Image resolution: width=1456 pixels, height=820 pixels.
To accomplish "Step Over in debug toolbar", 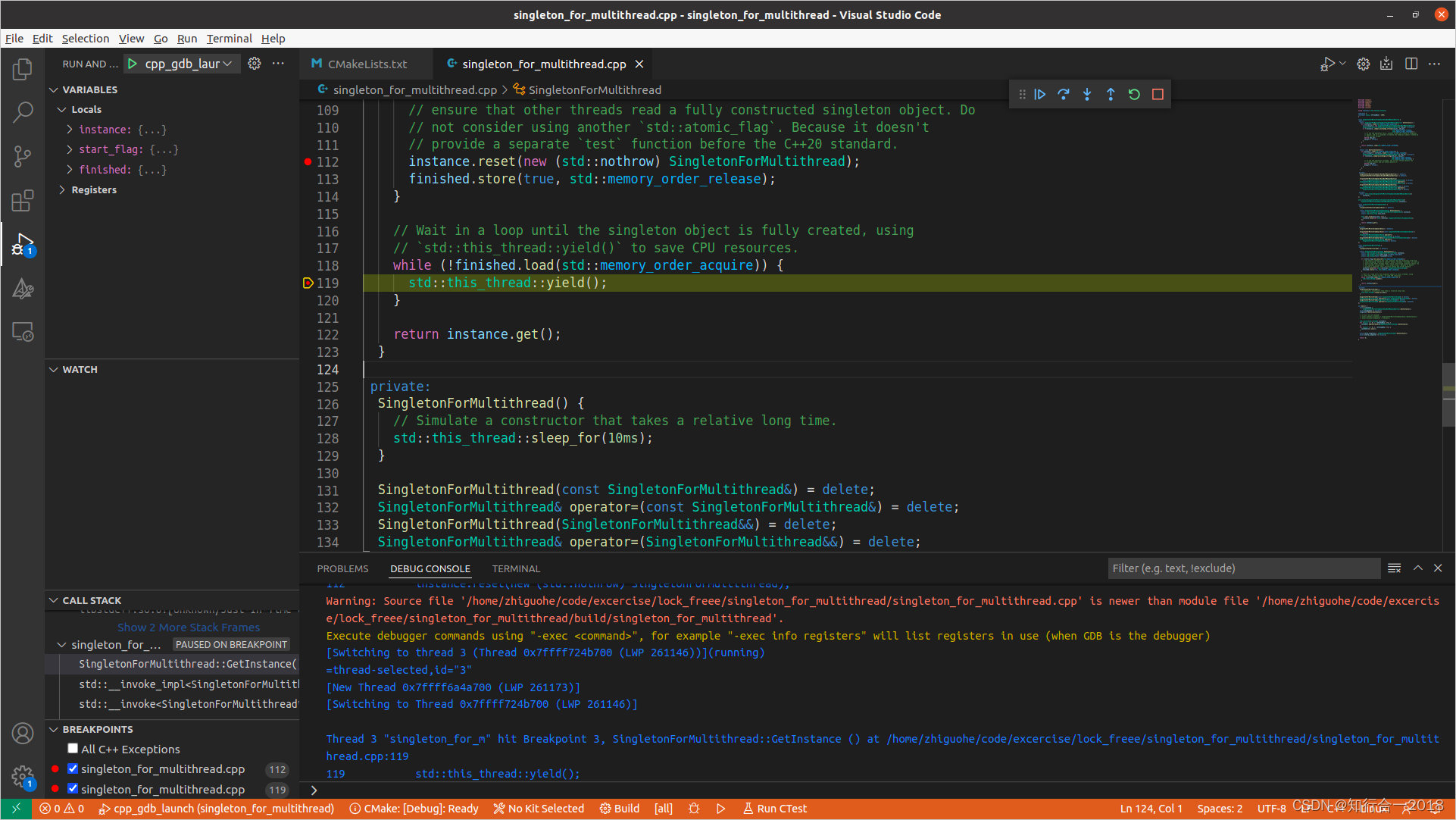I will (x=1064, y=94).
